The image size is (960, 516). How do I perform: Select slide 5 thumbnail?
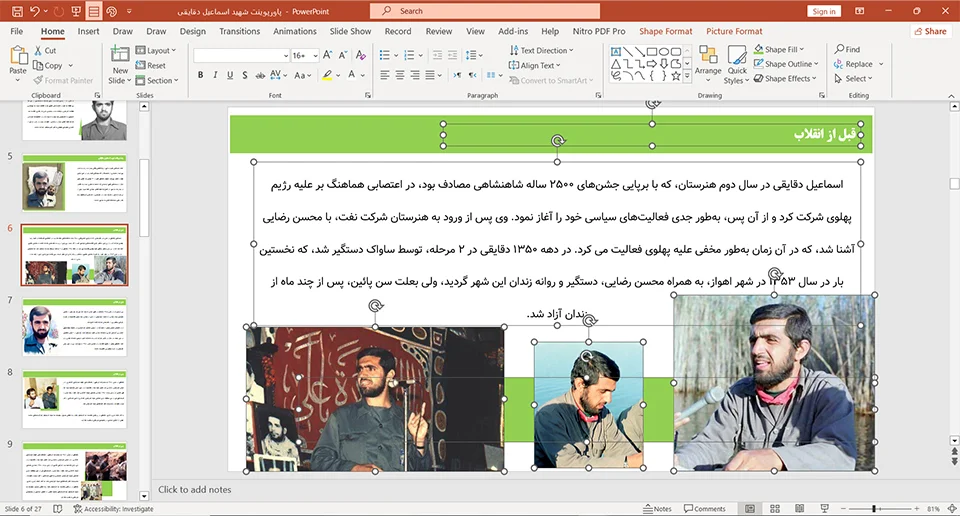point(75,183)
